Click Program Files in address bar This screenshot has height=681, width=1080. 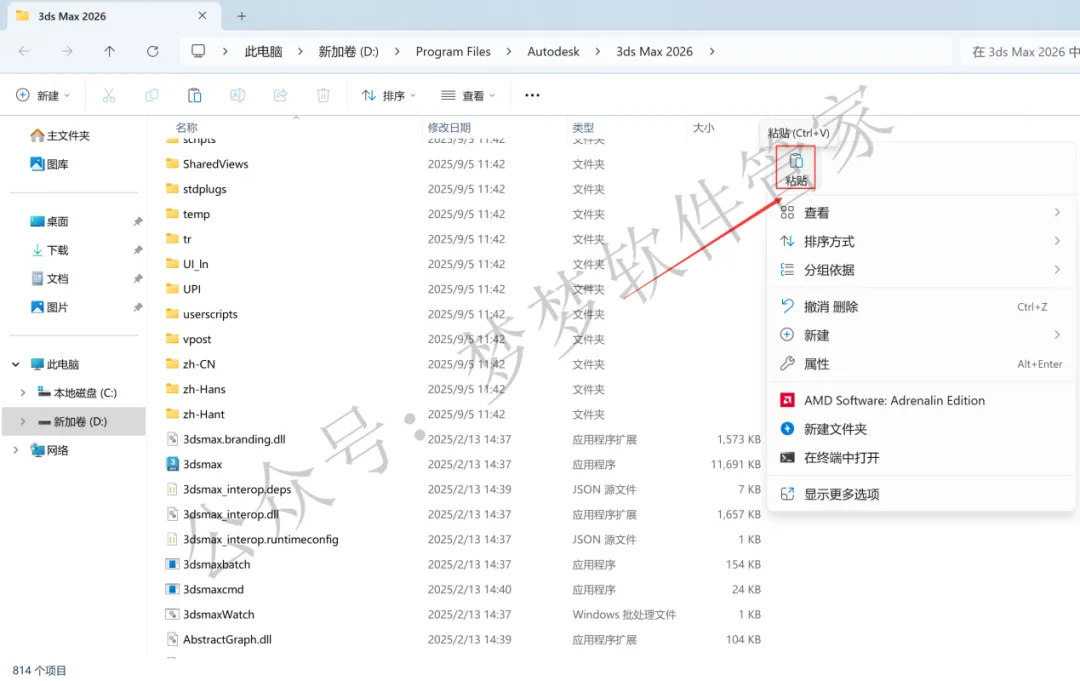pyautogui.click(x=453, y=52)
